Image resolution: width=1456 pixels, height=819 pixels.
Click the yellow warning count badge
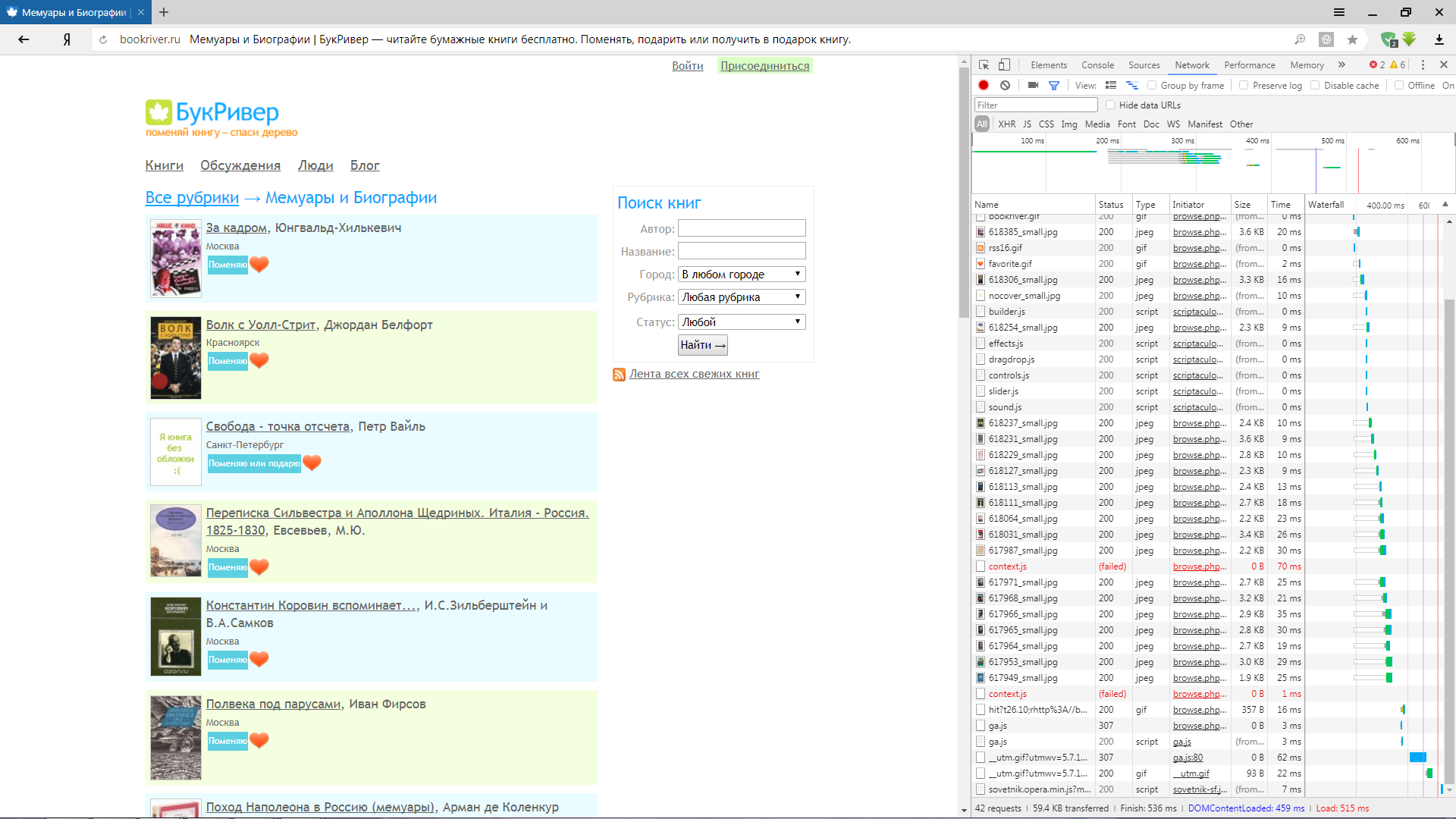[x=1398, y=65]
